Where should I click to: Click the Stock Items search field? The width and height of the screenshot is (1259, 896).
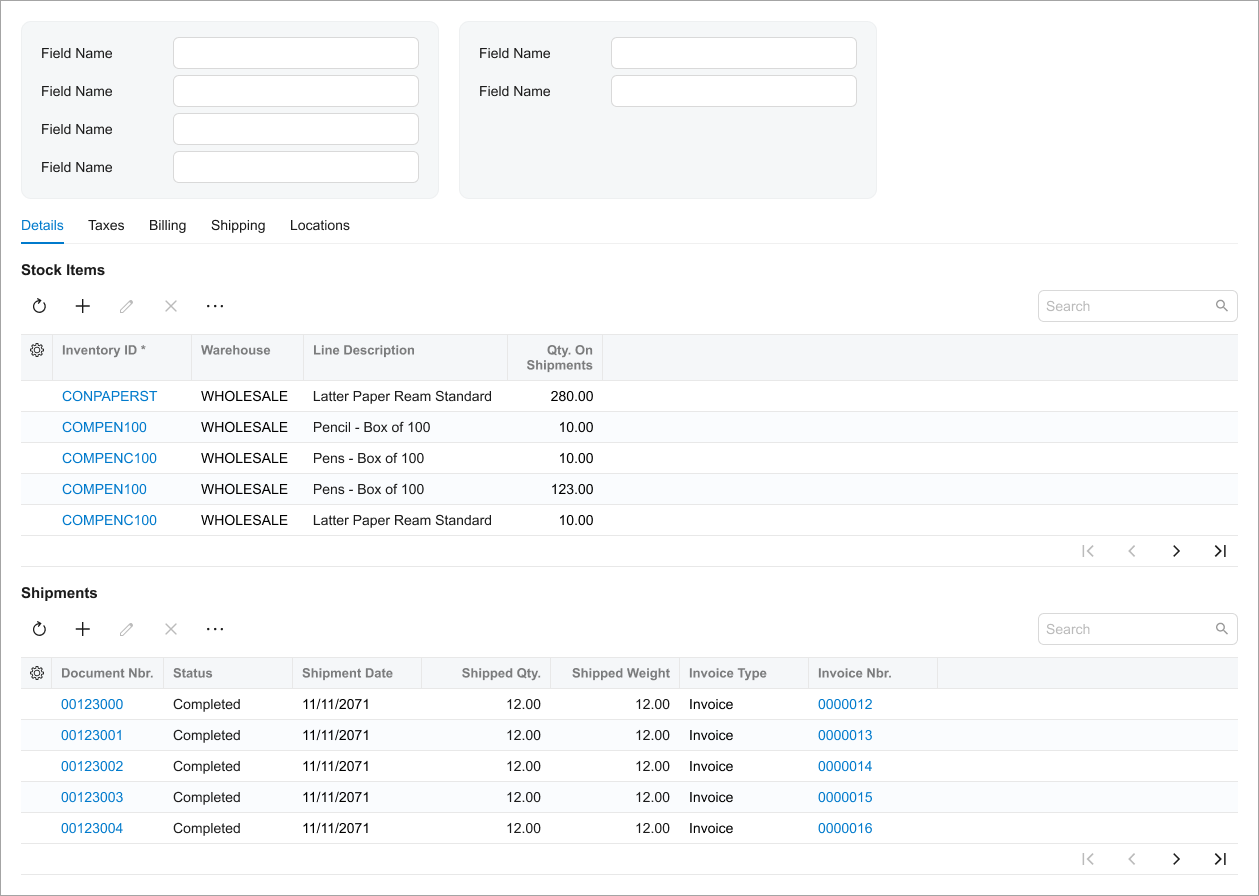coord(1125,306)
